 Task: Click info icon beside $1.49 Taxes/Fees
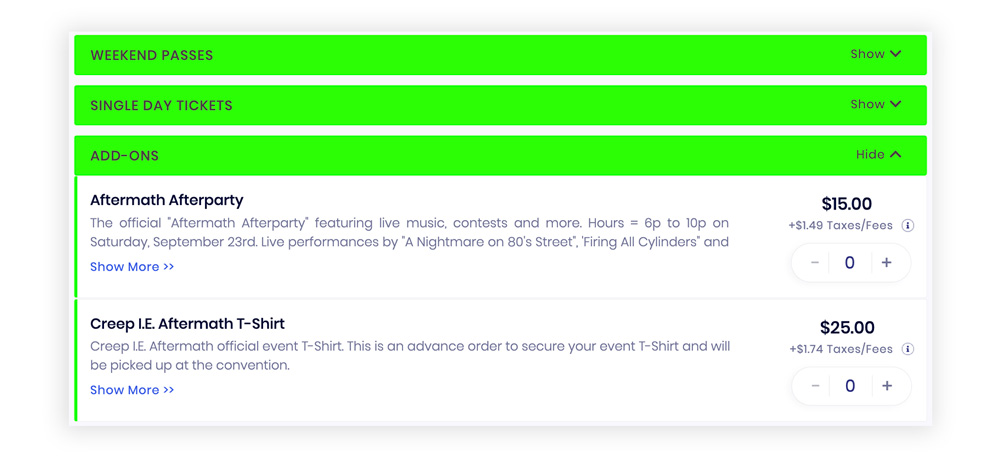(908, 226)
